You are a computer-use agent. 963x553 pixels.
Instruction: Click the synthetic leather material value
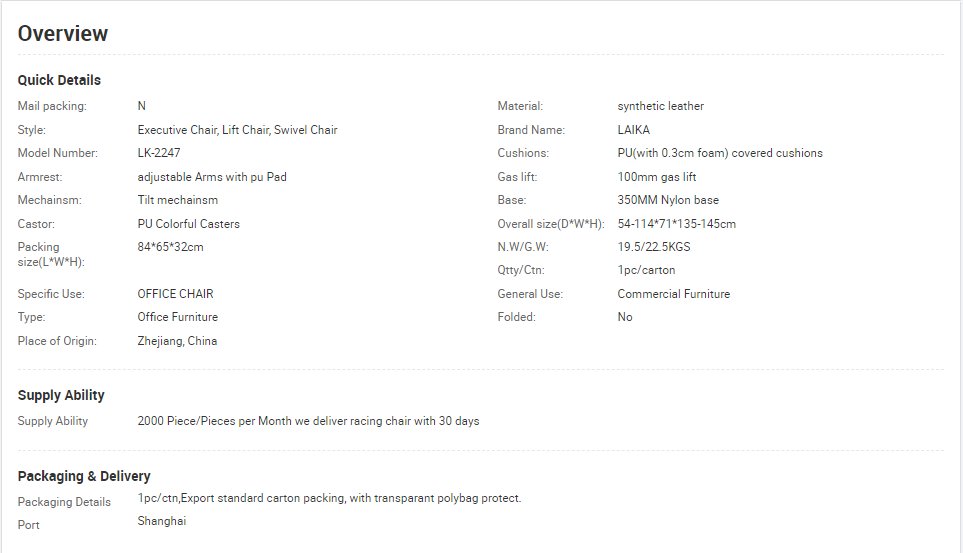[x=660, y=106]
